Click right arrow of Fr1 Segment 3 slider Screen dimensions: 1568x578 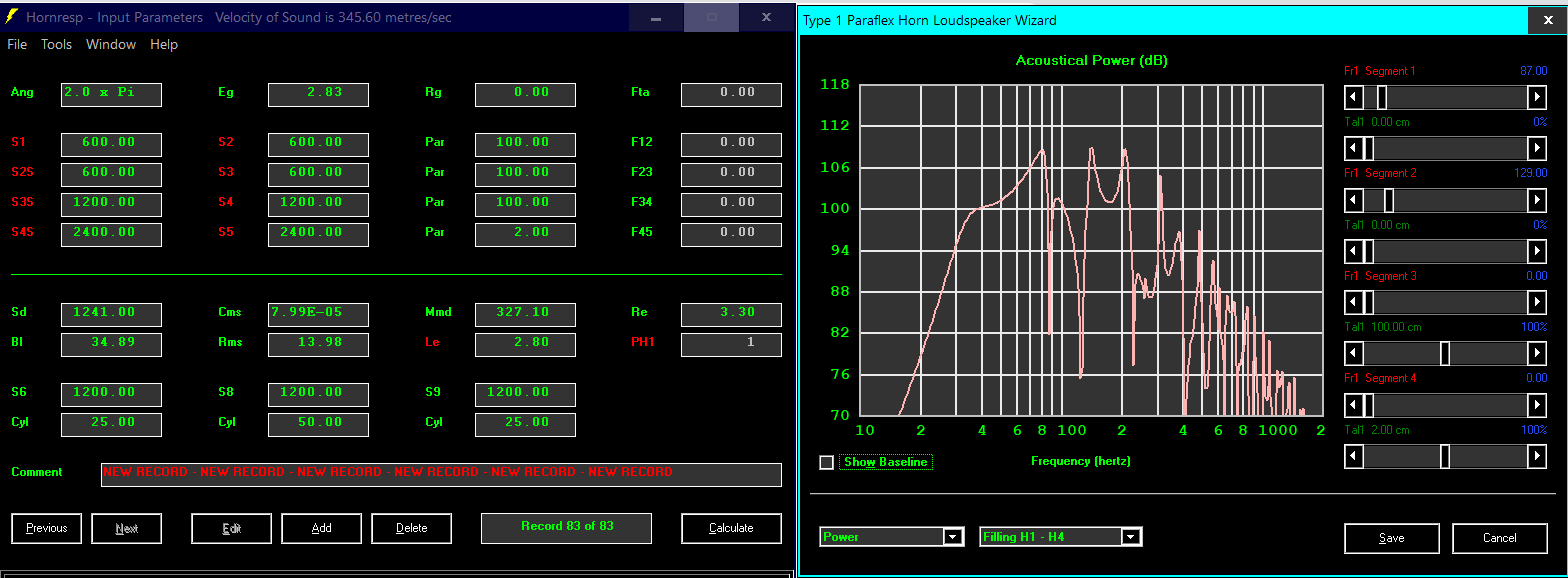[x=1538, y=302]
